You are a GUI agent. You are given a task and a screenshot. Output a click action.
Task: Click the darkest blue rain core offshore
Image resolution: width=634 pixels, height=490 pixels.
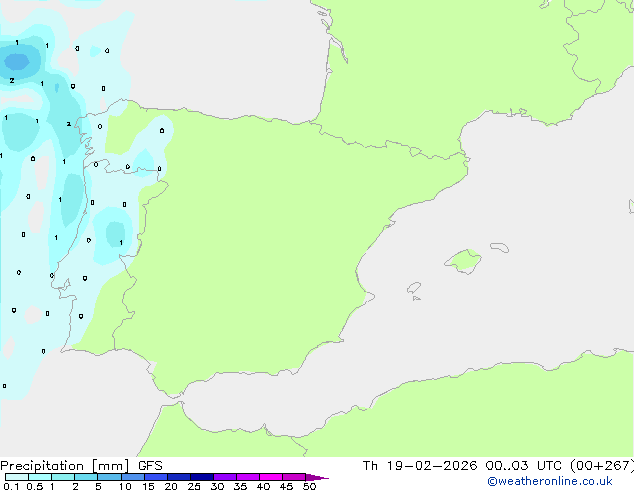click(x=17, y=62)
